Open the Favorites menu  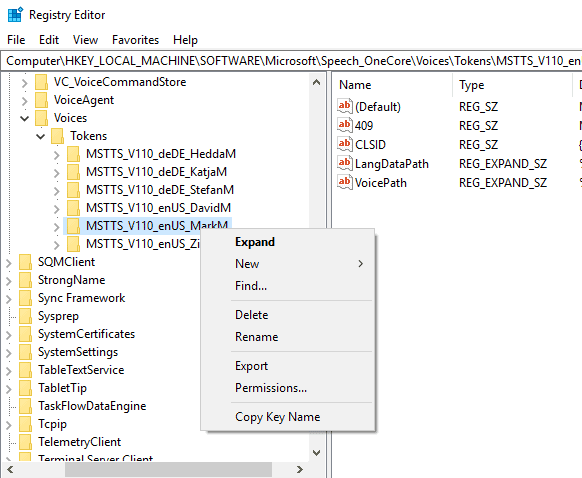pos(135,40)
